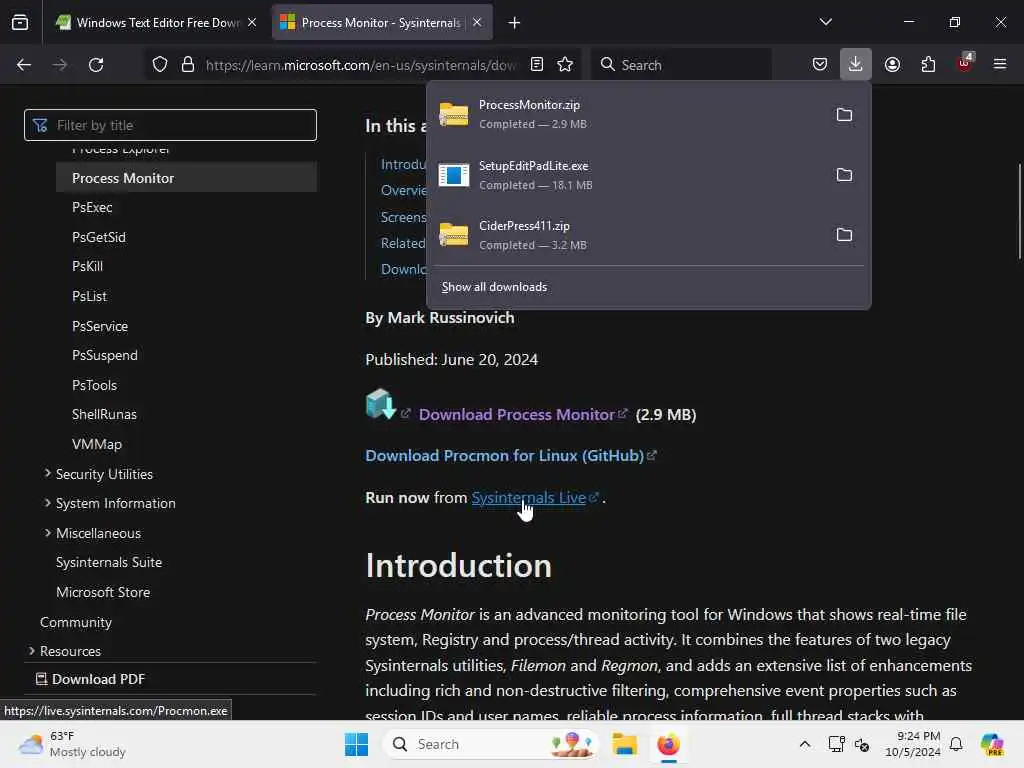Screen dimensions: 1024x768
Task: Open uBlock Origin extension icon
Action: (x=965, y=63)
